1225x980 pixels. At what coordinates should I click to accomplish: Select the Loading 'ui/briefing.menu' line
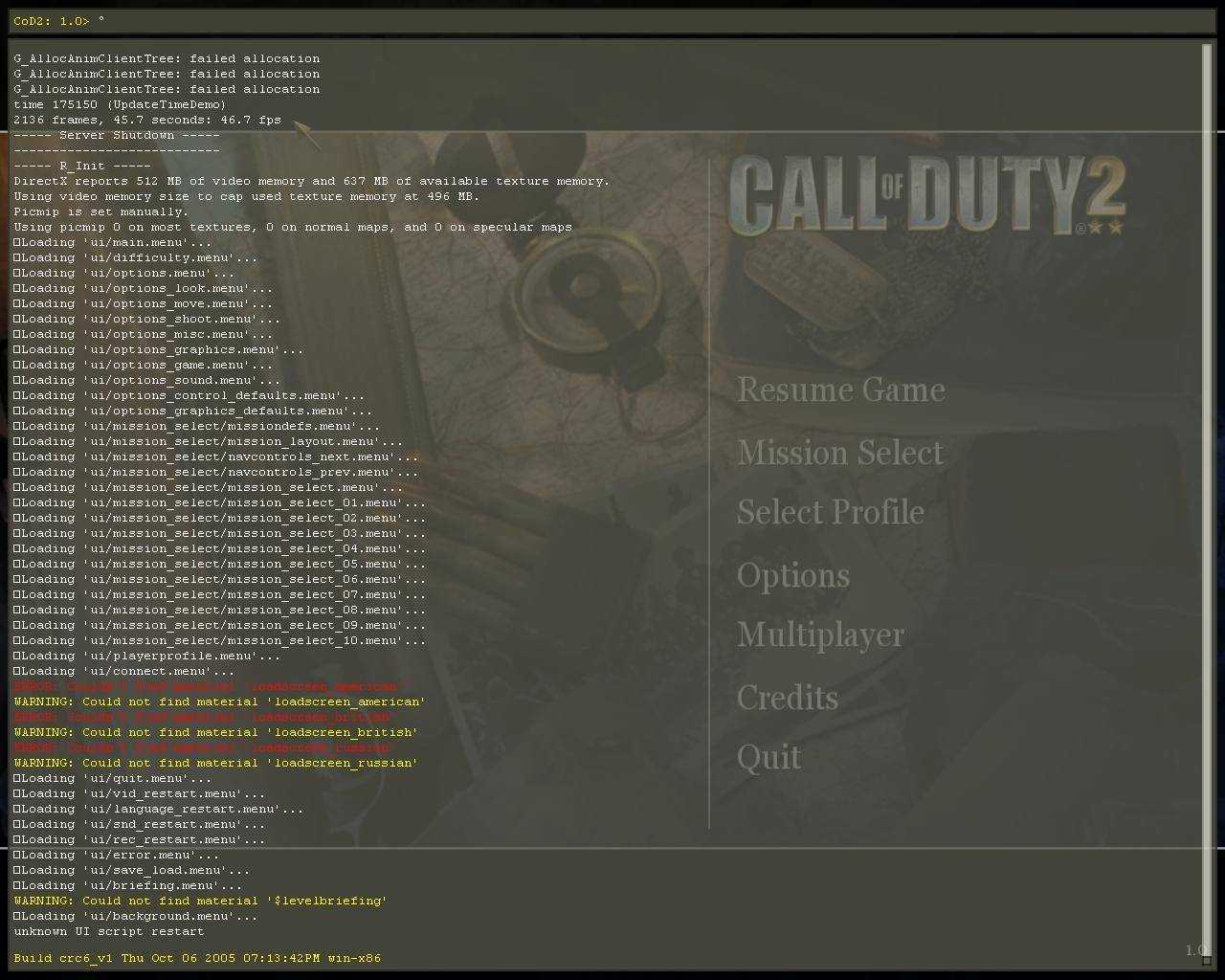click(x=128, y=885)
